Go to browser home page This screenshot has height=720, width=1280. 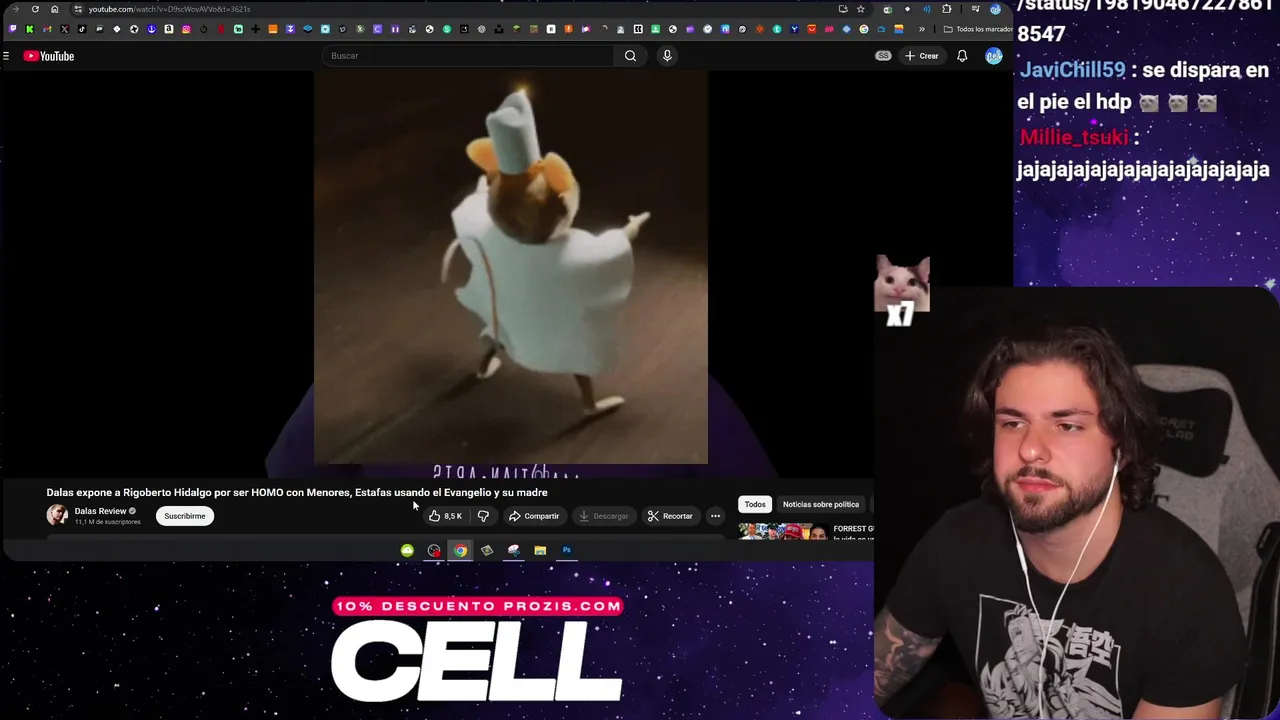(55, 9)
